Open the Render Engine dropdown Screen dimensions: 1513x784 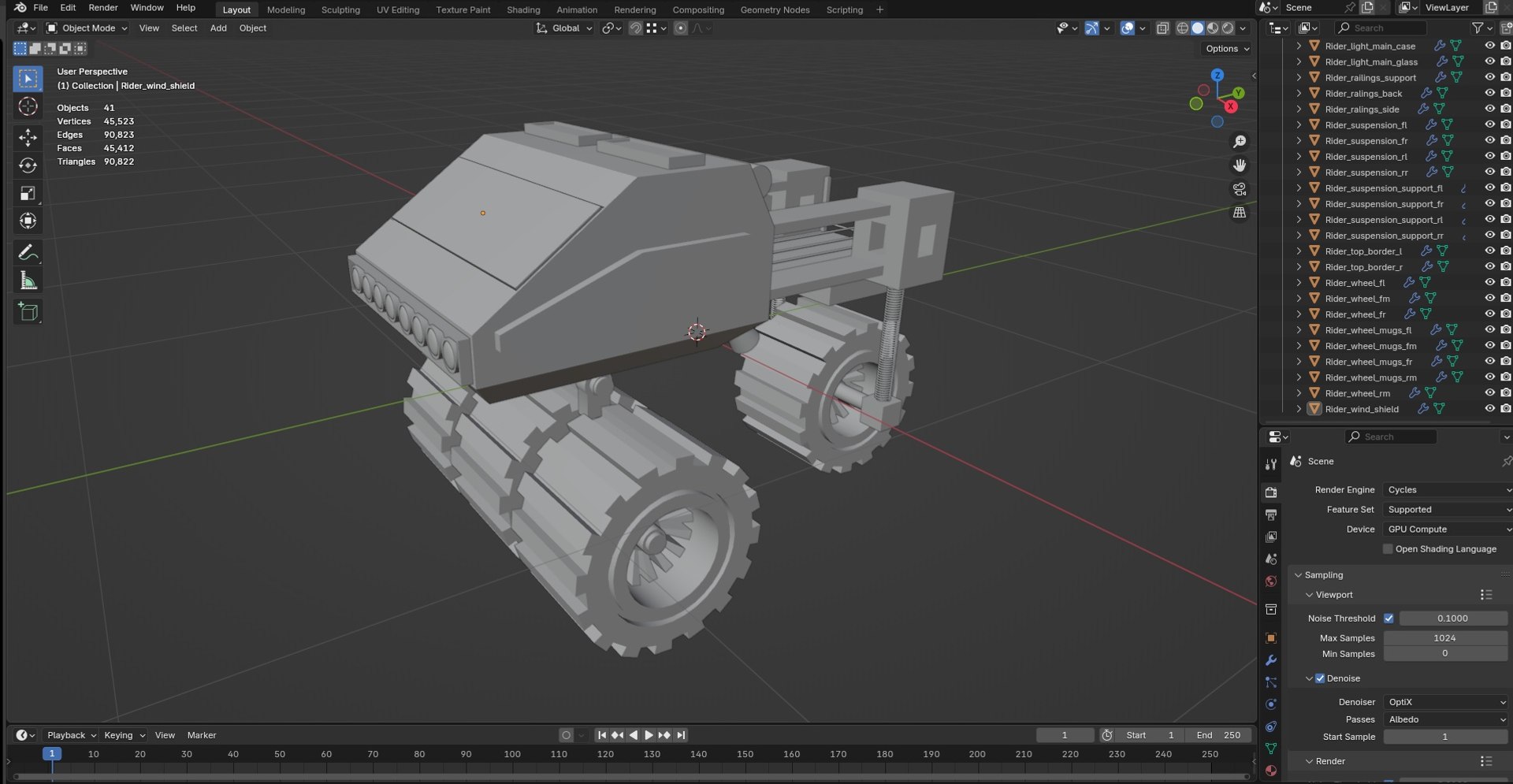1447,490
